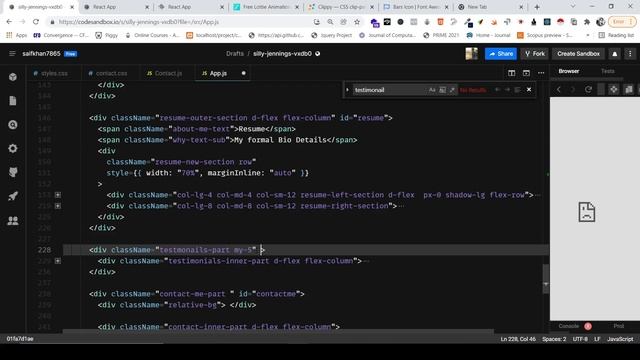Screen dimensions: 640x360
Task: Open Chrome tab search dropdown arrow
Action: pos(573,7)
